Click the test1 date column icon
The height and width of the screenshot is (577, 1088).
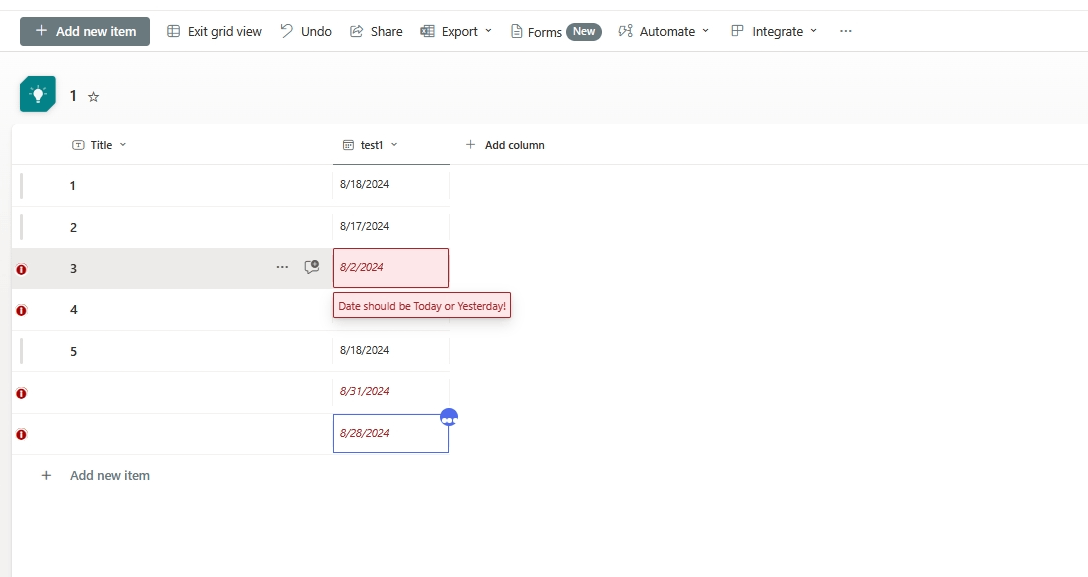pos(348,145)
